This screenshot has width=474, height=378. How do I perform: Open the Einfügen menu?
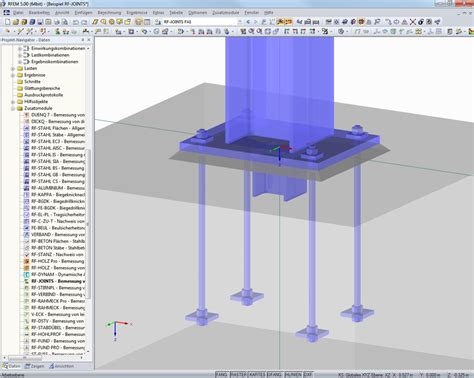[83, 13]
